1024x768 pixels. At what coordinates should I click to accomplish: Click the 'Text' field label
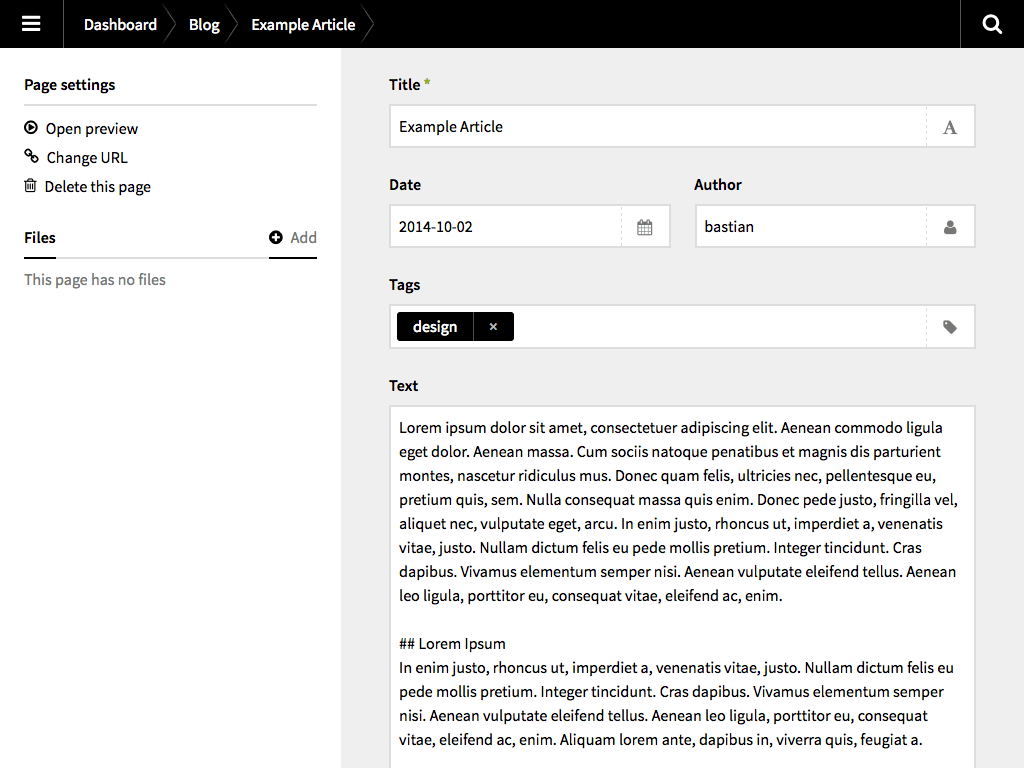(404, 385)
